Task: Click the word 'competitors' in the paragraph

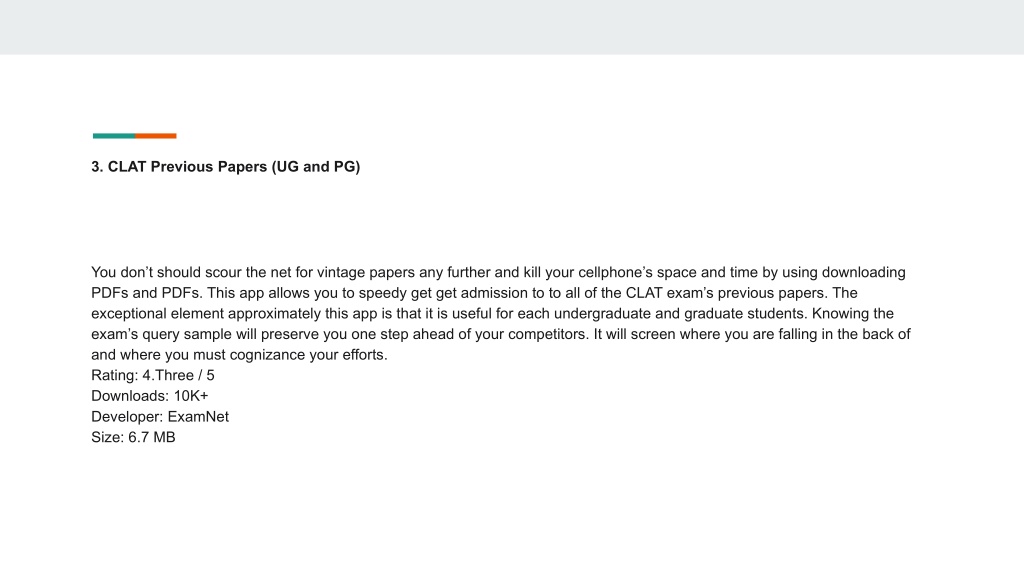Action: point(547,334)
